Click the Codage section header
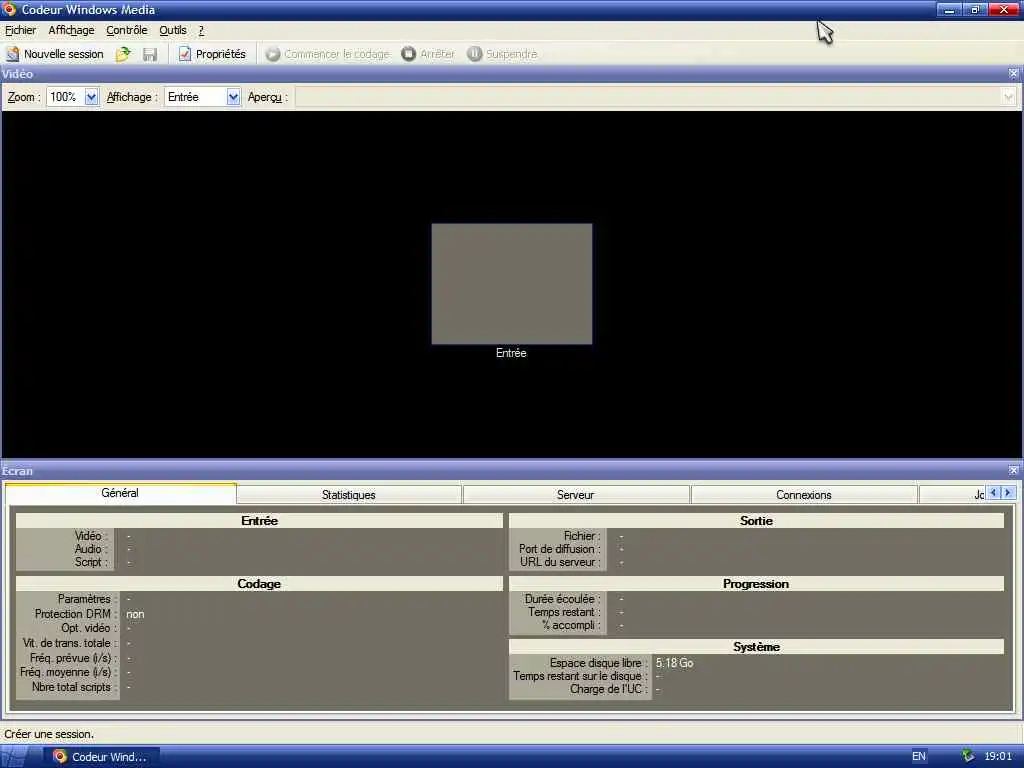Screen dimensions: 1024x768 coord(259,583)
